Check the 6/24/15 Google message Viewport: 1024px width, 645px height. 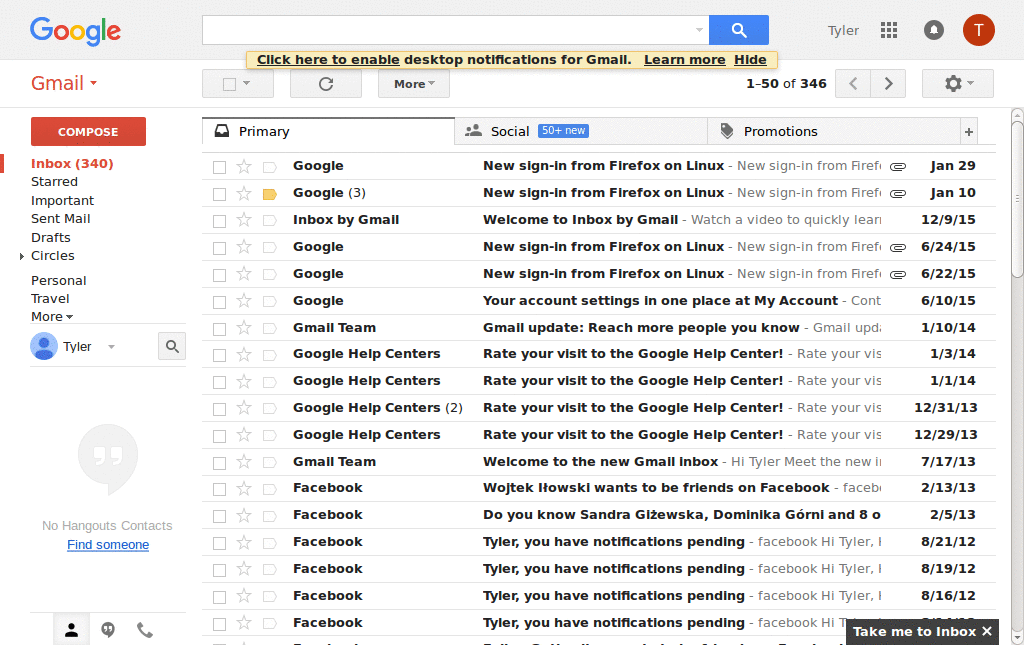(219, 248)
